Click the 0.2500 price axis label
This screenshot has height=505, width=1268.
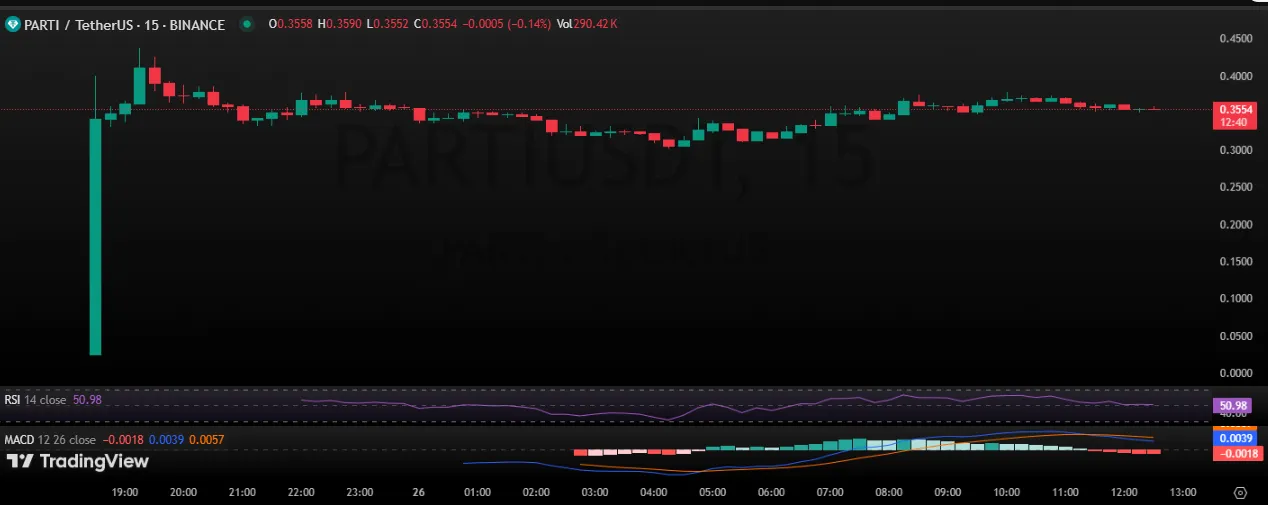tap(1235, 187)
